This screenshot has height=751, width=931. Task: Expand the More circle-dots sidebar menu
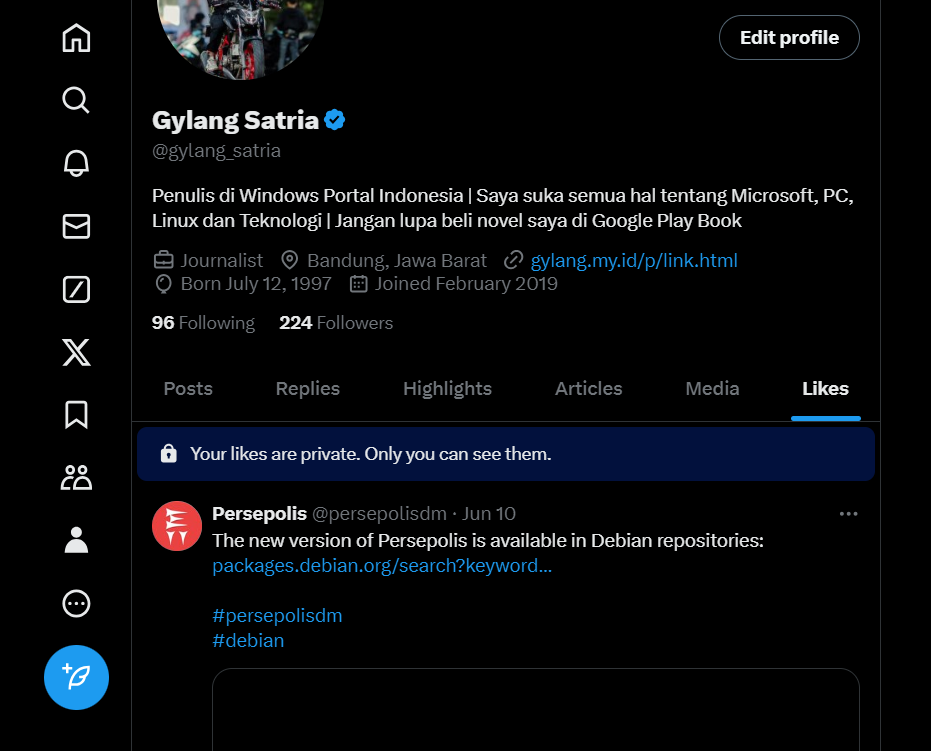(x=76, y=603)
